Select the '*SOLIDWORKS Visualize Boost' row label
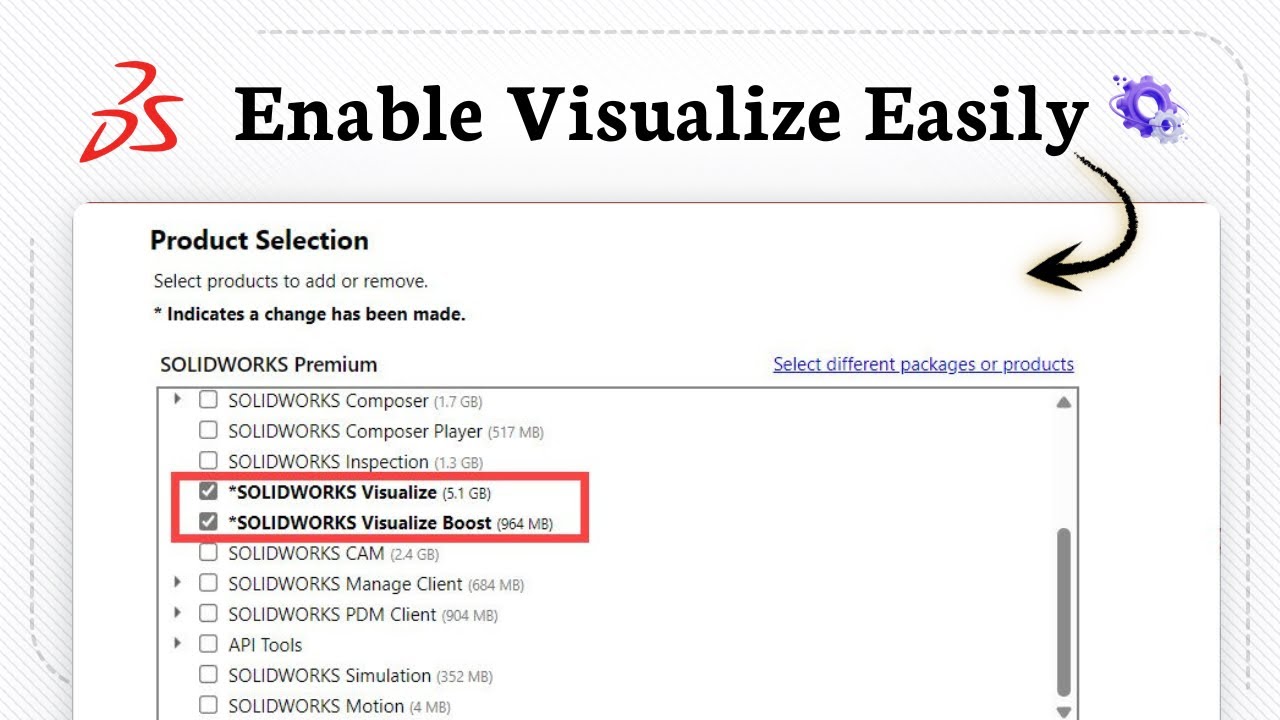The image size is (1280, 720). pyautogui.click(x=360, y=523)
